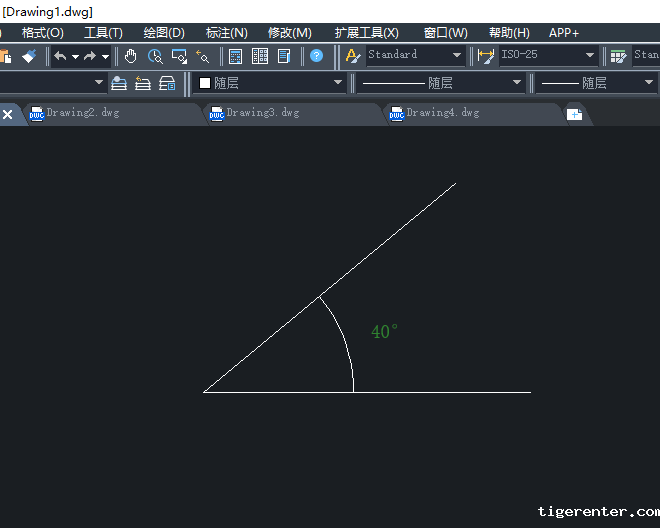Click the Undo arrow
The image size is (660, 528).
(60, 56)
